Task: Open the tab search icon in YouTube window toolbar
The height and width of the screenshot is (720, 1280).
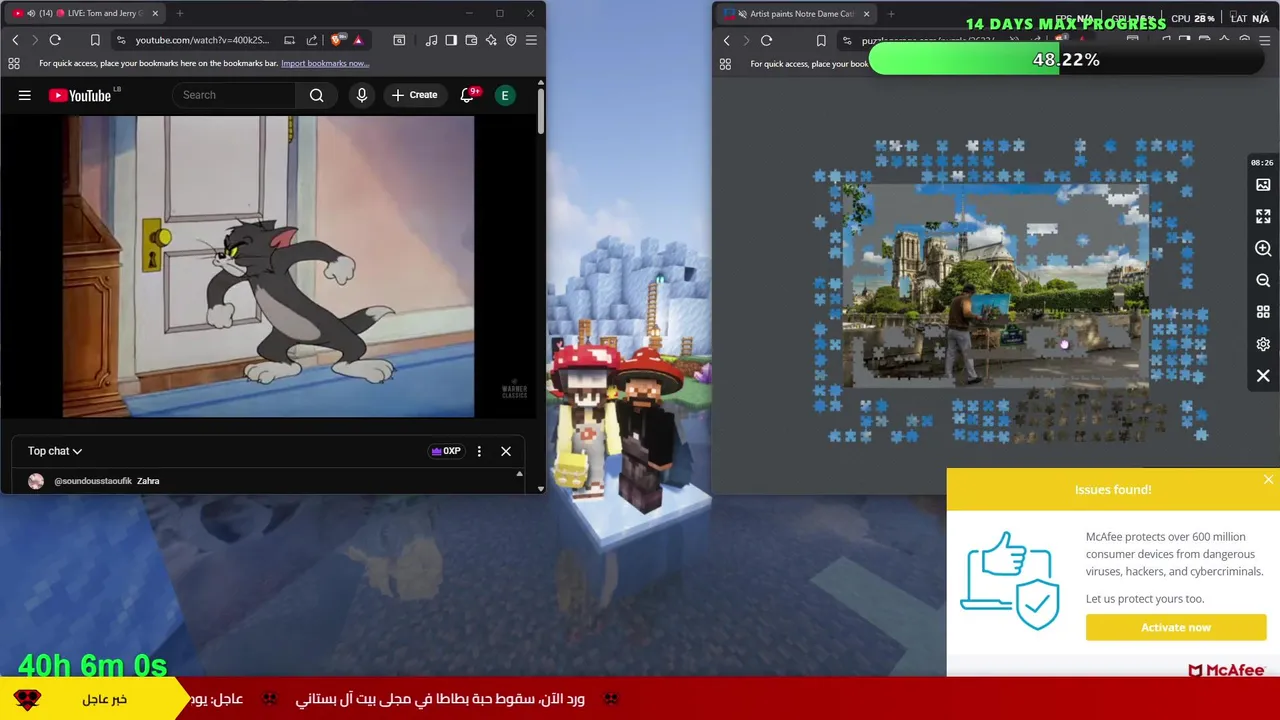Action: click(399, 40)
